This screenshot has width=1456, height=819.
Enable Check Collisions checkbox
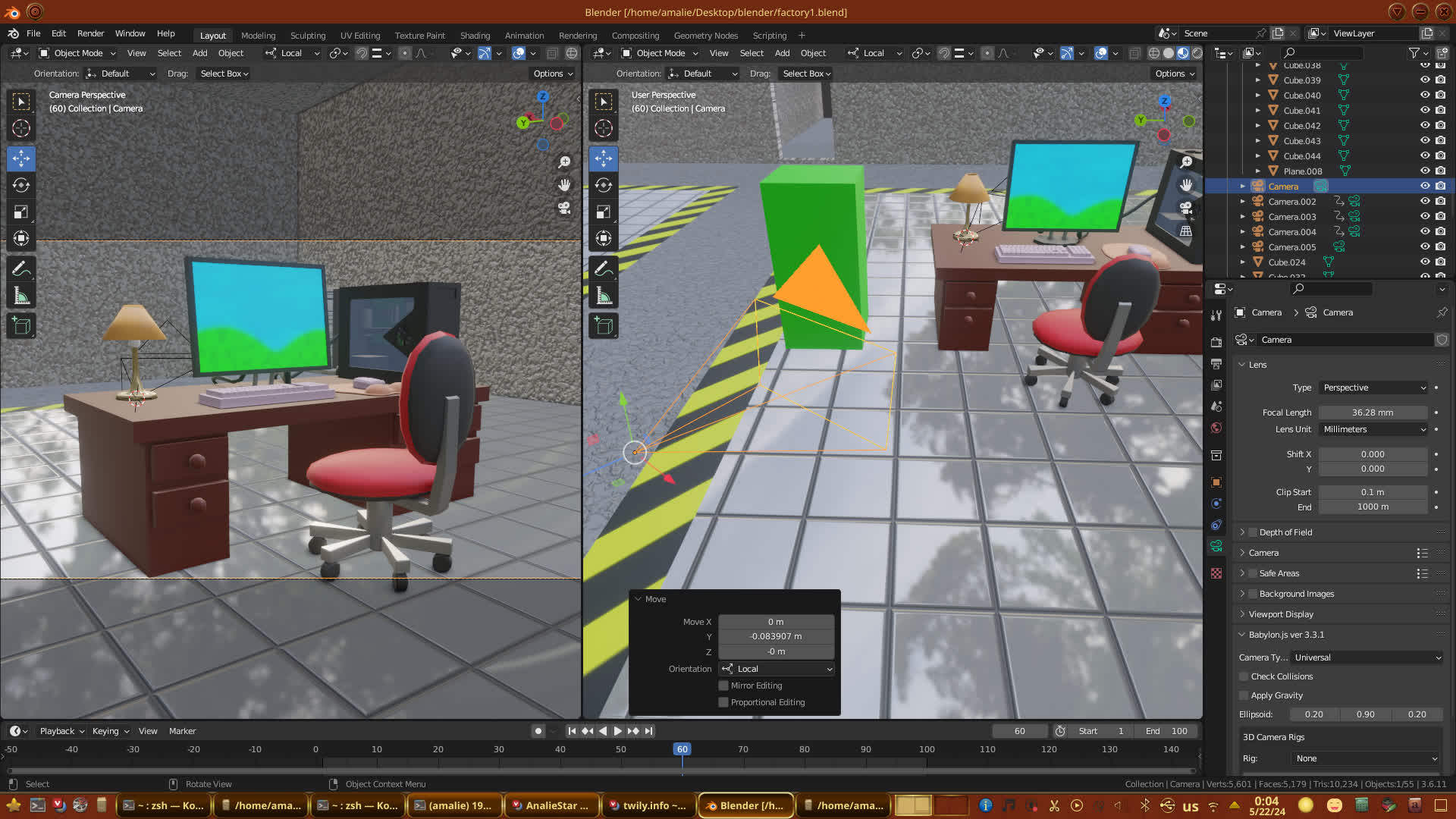pos(1244,676)
